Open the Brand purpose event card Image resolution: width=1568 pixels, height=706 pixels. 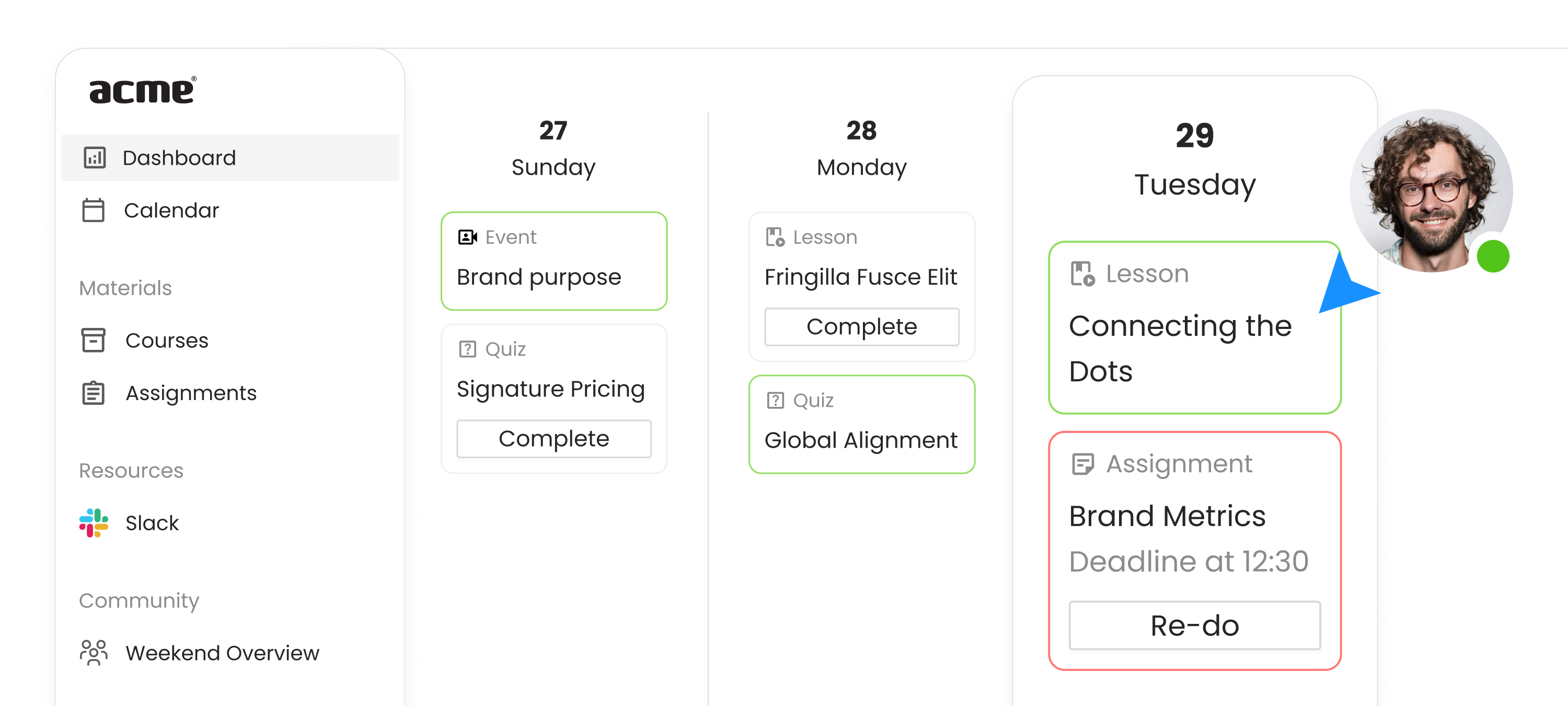tap(554, 261)
